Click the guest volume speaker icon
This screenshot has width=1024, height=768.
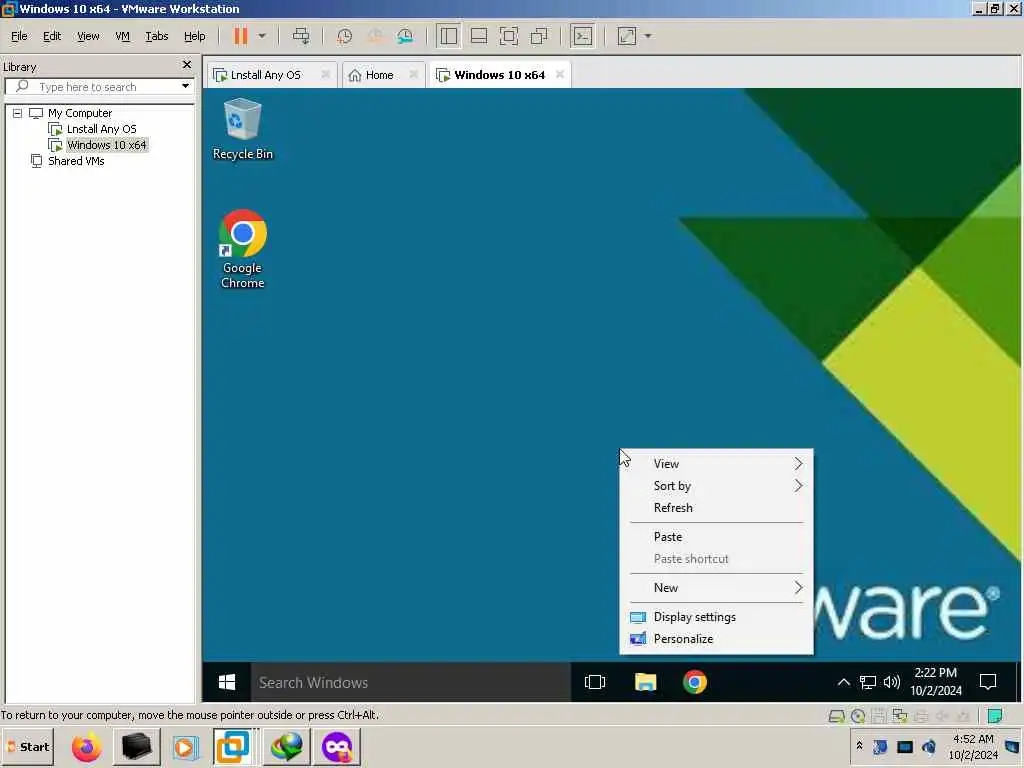pos(891,682)
